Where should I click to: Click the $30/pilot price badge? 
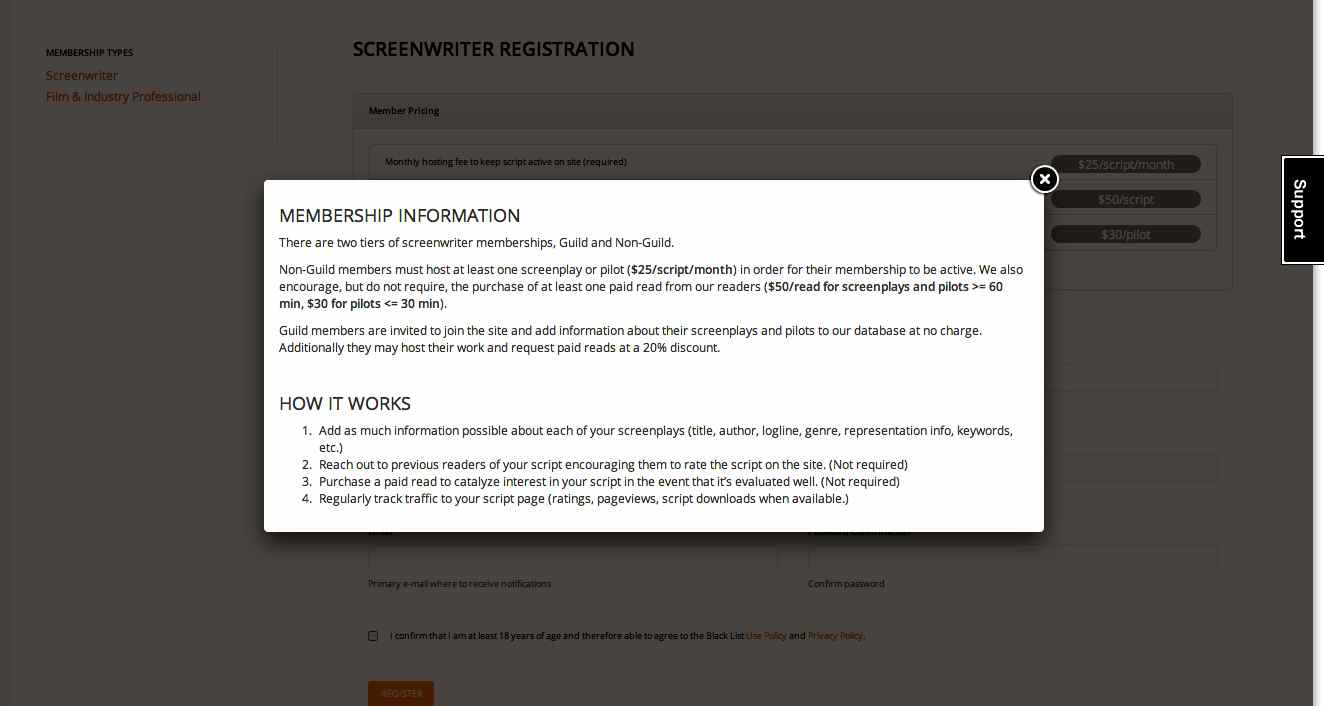(1125, 234)
